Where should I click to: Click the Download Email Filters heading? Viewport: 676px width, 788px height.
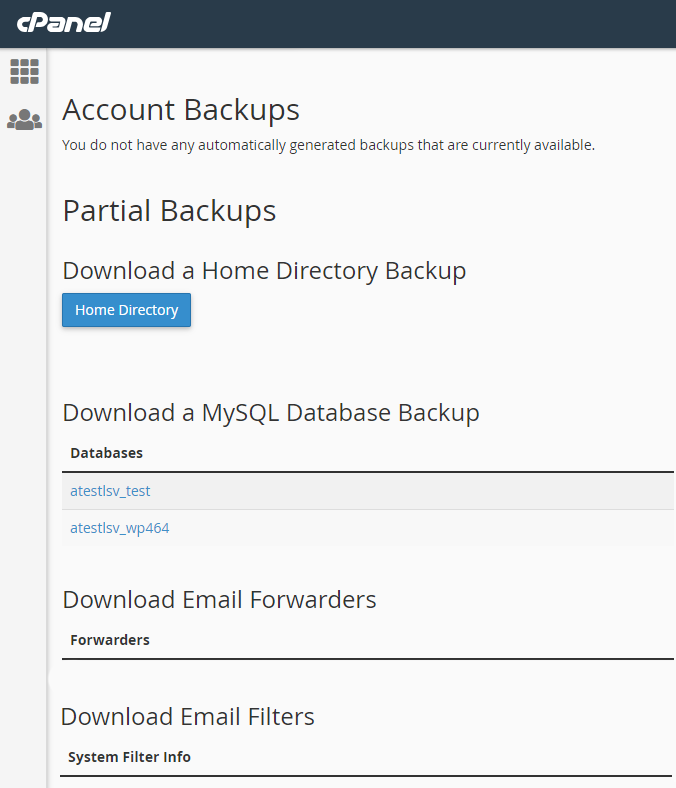[x=188, y=716]
